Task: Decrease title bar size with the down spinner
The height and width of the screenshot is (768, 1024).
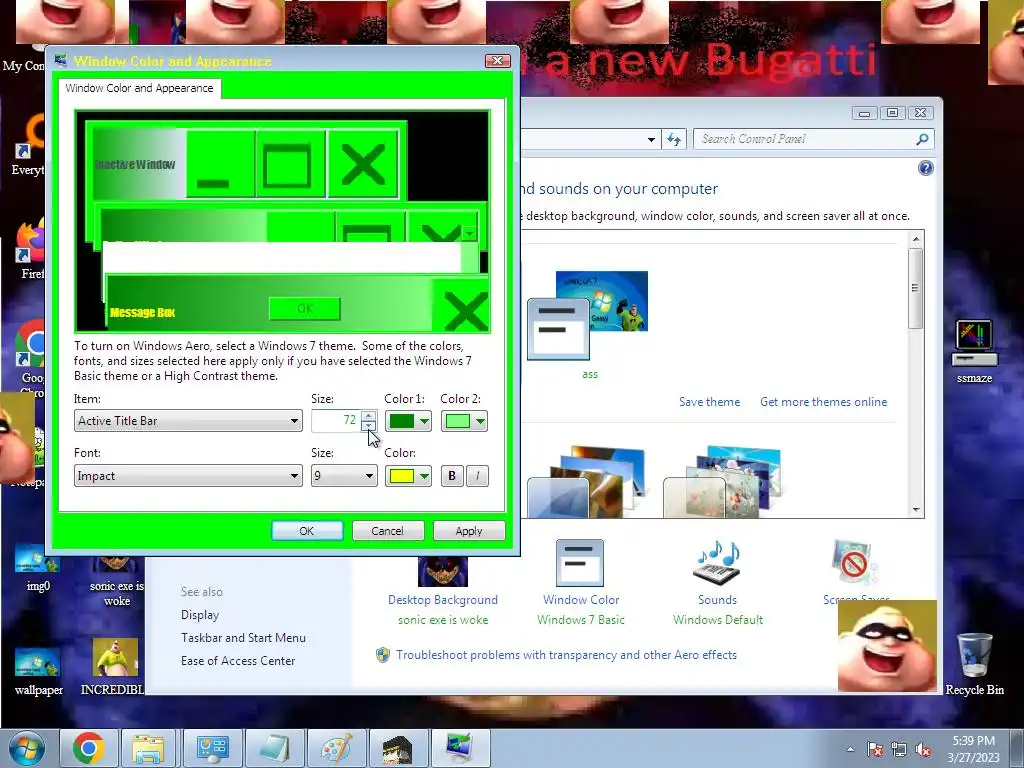Action: 368,426
